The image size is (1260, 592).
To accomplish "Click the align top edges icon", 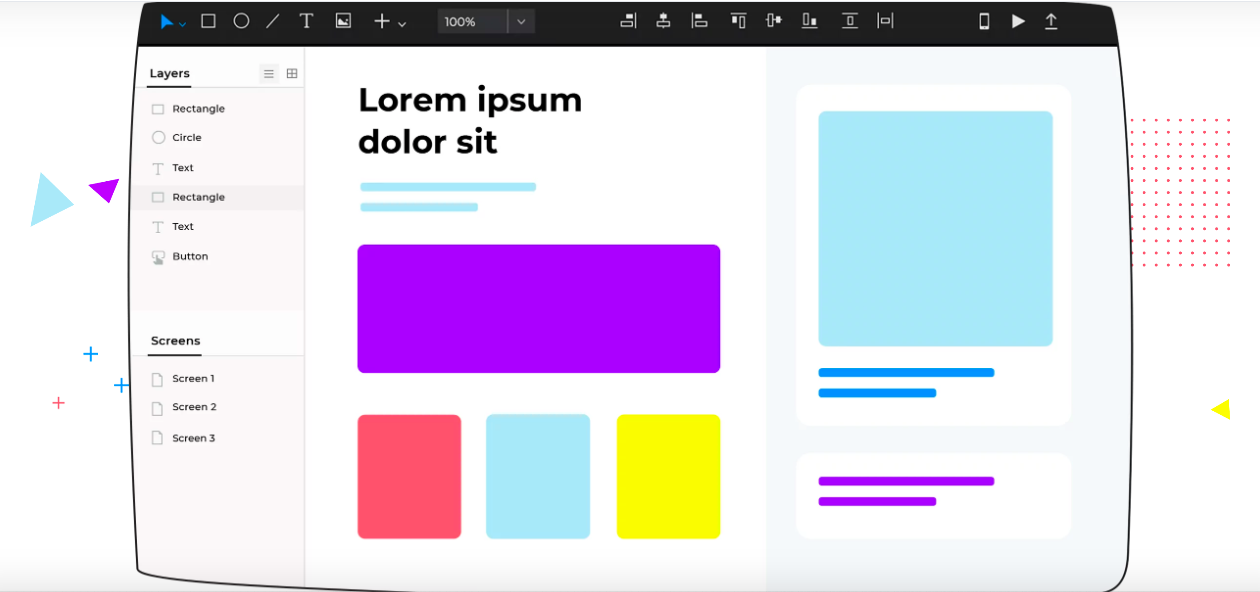I will click(738, 21).
